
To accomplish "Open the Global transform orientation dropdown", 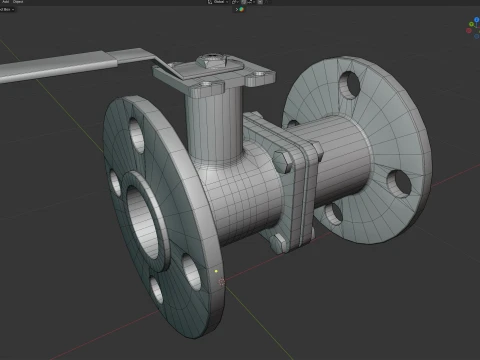I will [x=218, y=2].
